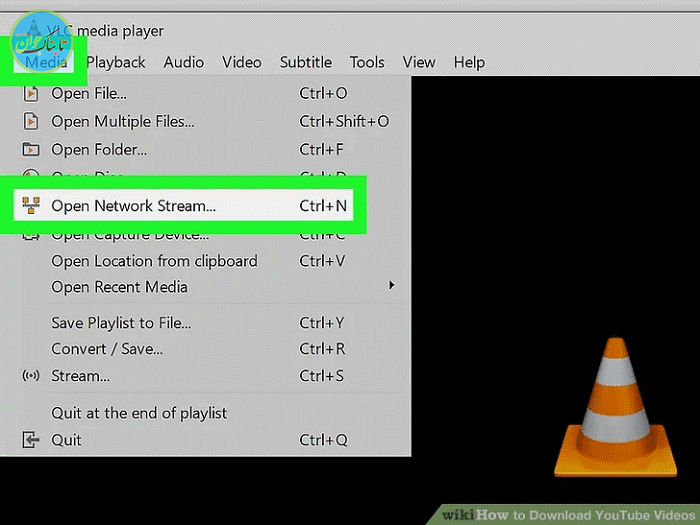Expand the Open Recent Media submenu arrow
700x525 pixels.
click(x=391, y=287)
